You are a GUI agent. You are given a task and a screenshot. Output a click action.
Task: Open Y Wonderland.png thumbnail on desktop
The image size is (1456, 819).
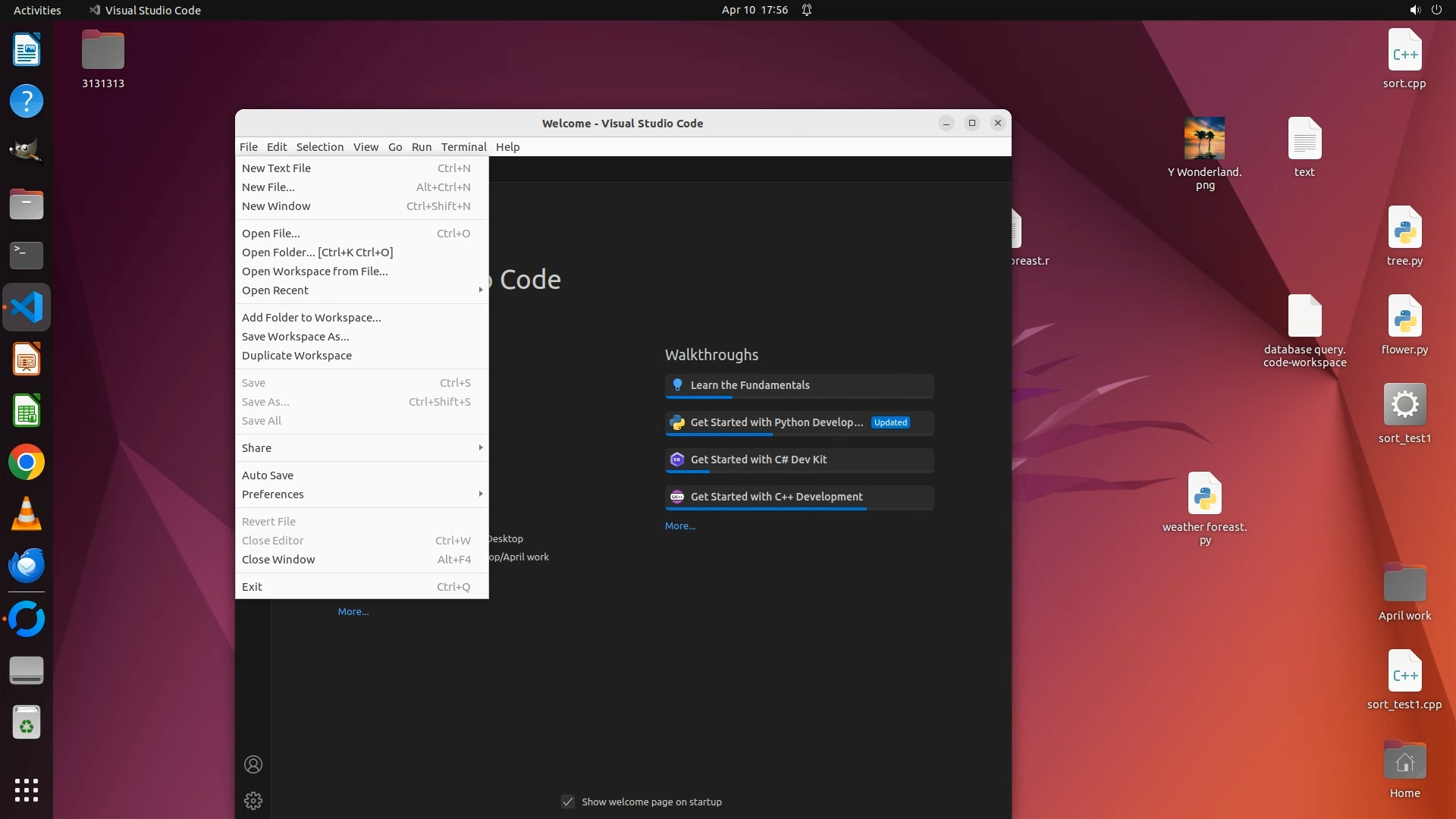click(1204, 138)
